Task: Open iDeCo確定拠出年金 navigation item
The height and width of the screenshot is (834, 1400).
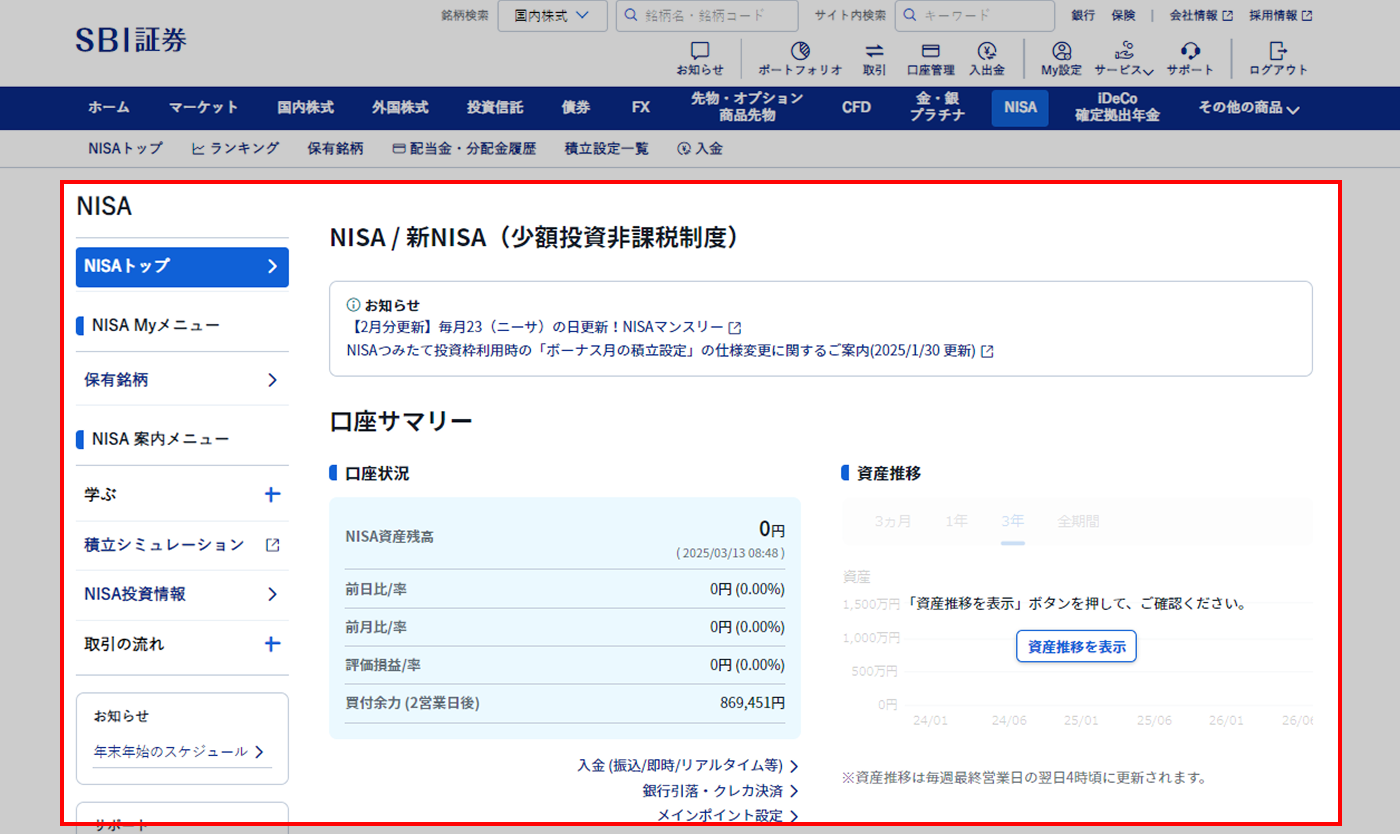Action: tap(1117, 107)
